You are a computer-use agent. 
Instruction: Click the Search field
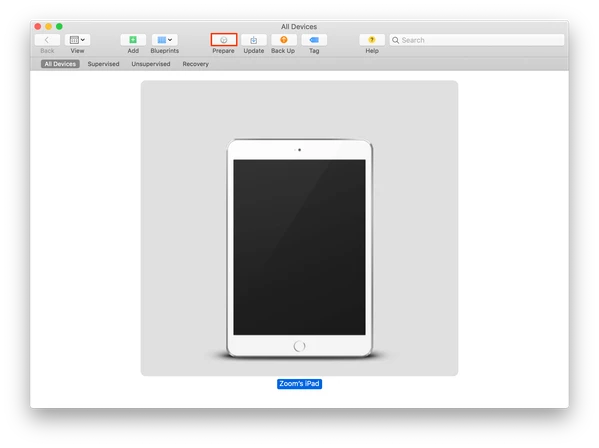pos(477,40)
